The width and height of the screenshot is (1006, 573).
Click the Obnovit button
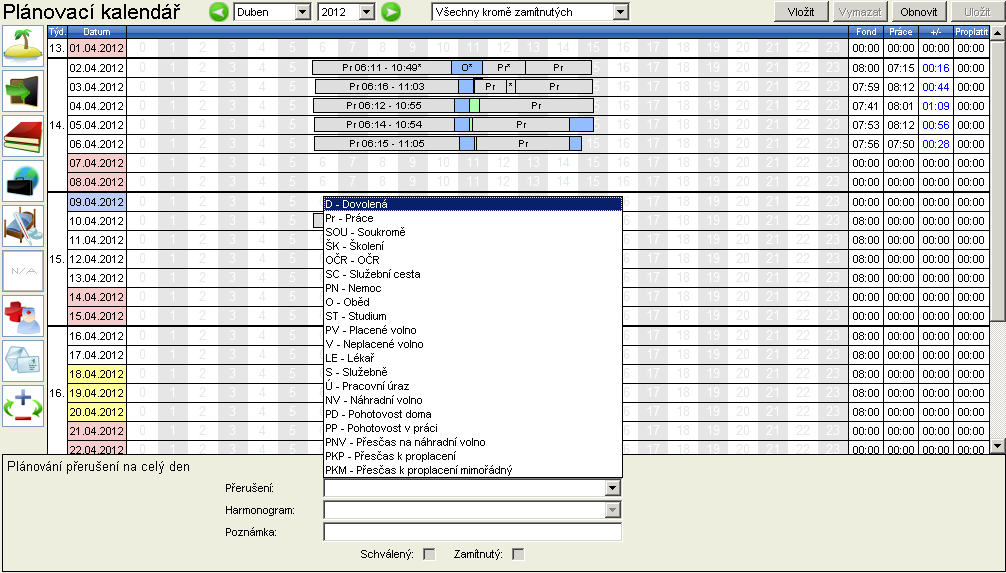coord(918,12)
